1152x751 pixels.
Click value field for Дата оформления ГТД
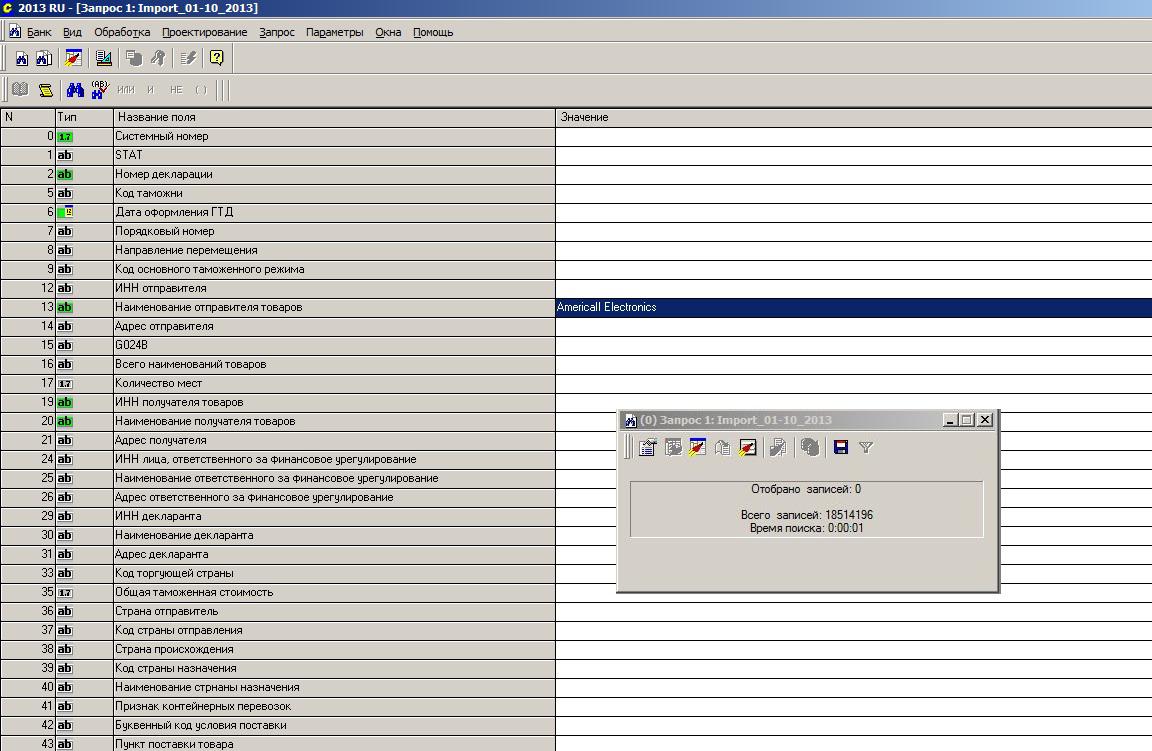pyautogui.click(x=854, y=212)
